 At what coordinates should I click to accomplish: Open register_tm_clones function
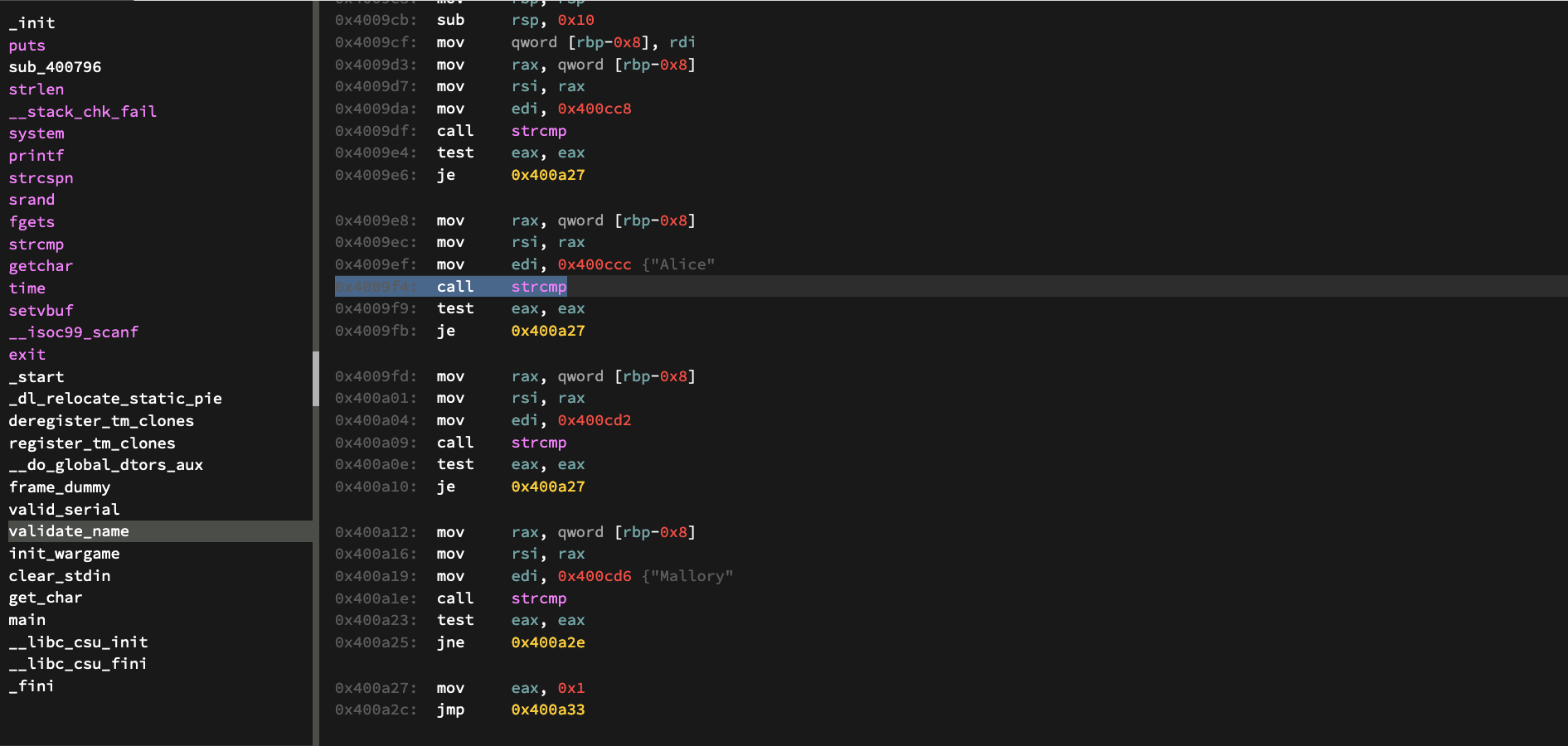pos(92,443)
